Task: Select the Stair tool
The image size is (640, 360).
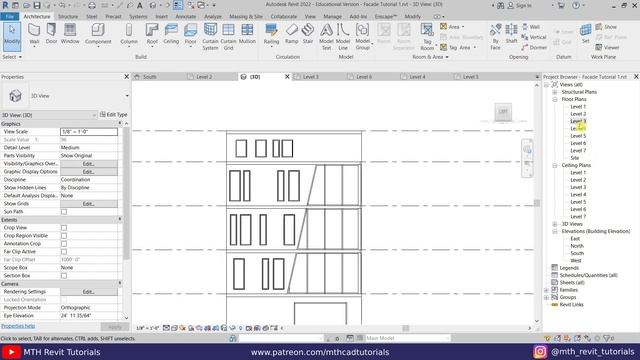Action: pos(308,34)
